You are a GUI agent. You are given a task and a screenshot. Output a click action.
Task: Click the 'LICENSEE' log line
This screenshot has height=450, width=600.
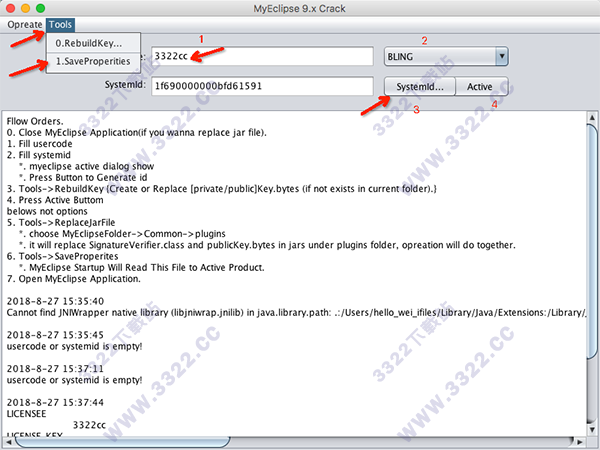(x=26, y=414)
